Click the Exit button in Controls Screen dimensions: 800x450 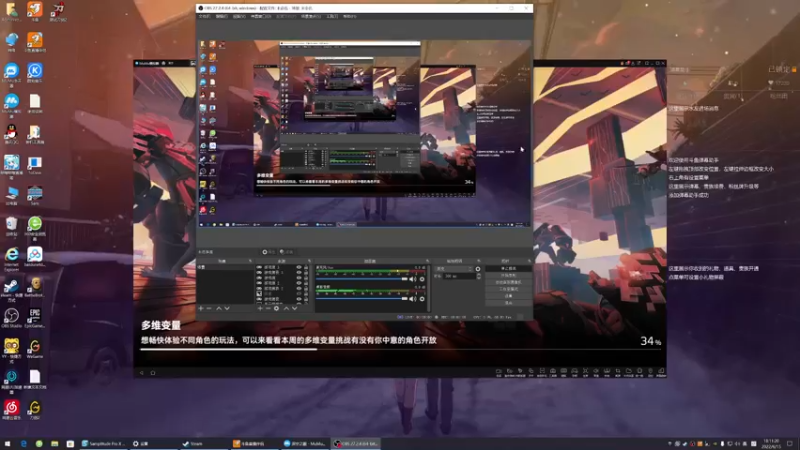[x=508, y=303]
